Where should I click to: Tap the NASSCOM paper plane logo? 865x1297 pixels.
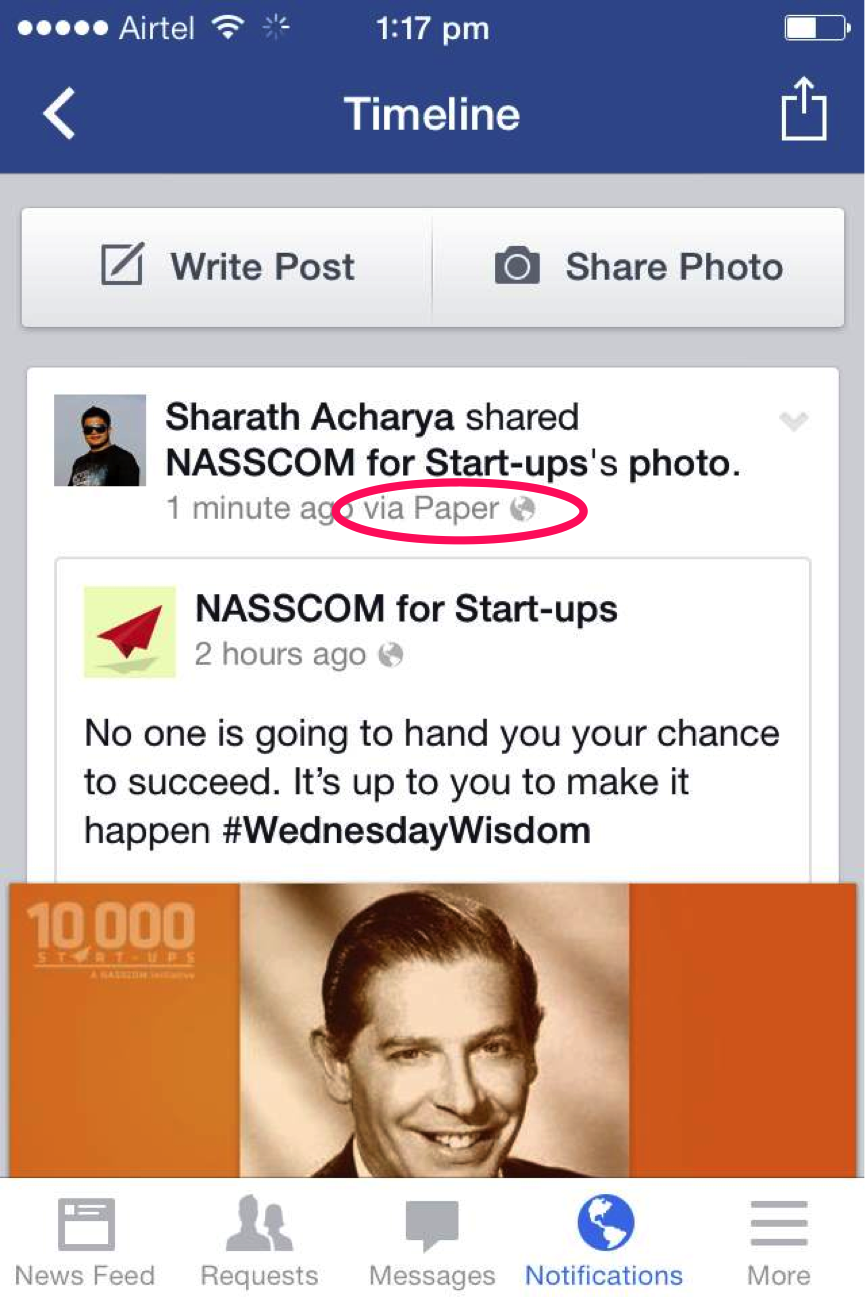tap(129, 632)
